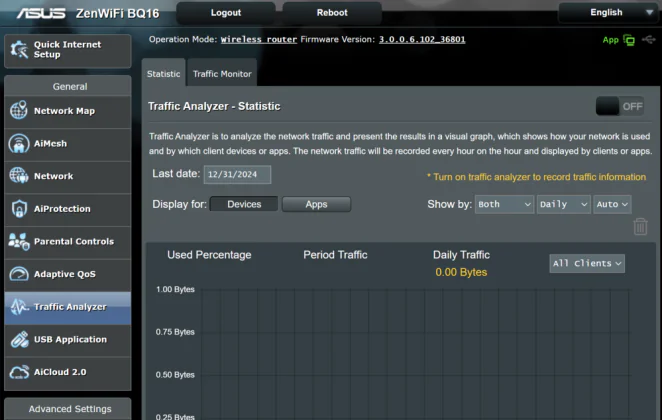Open the USB Application menu item
This screenshot has height=420, width=662.
tap(68, 339)
